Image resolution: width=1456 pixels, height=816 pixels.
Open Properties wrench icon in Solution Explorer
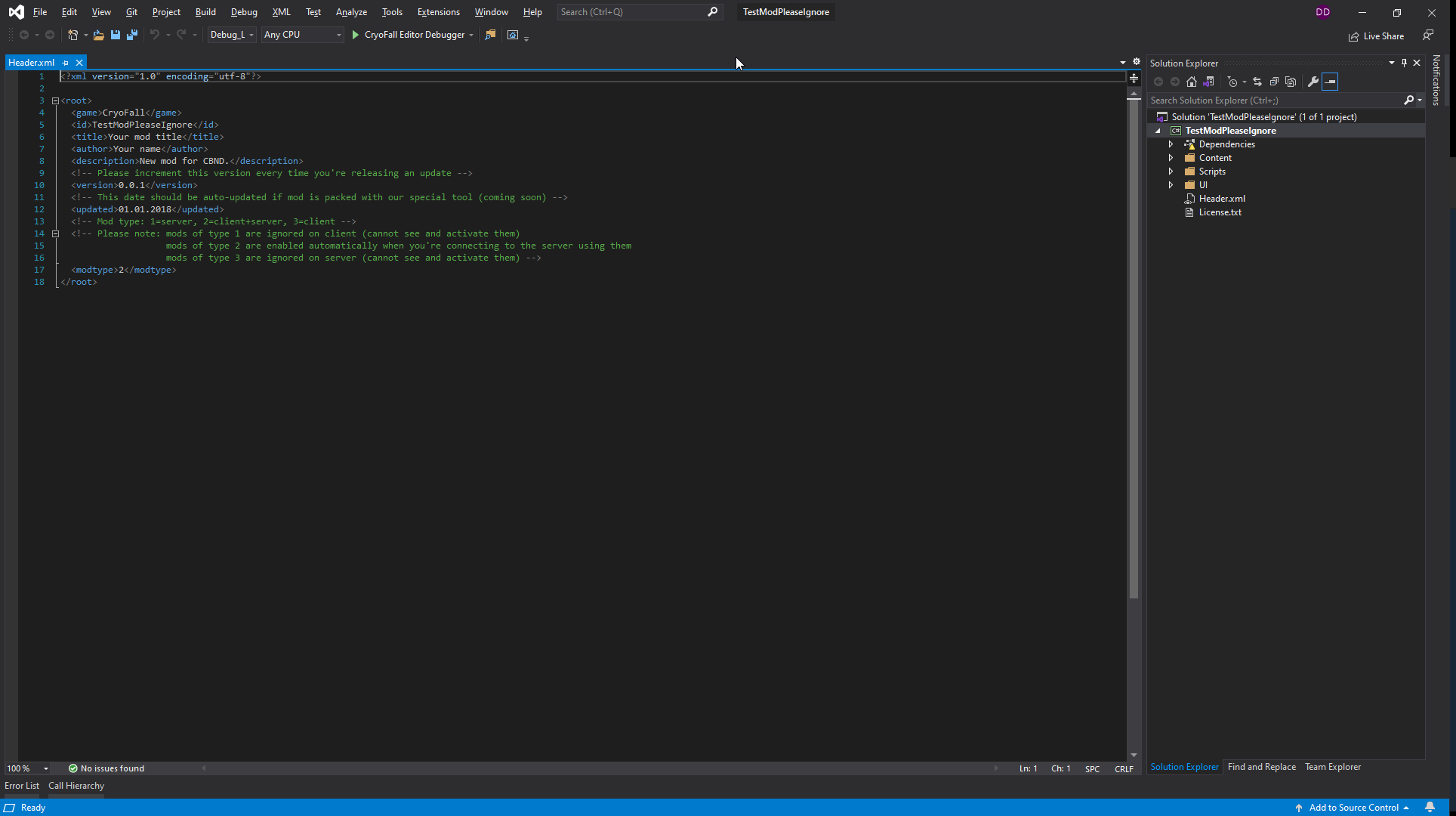[x=1313, y=82]
